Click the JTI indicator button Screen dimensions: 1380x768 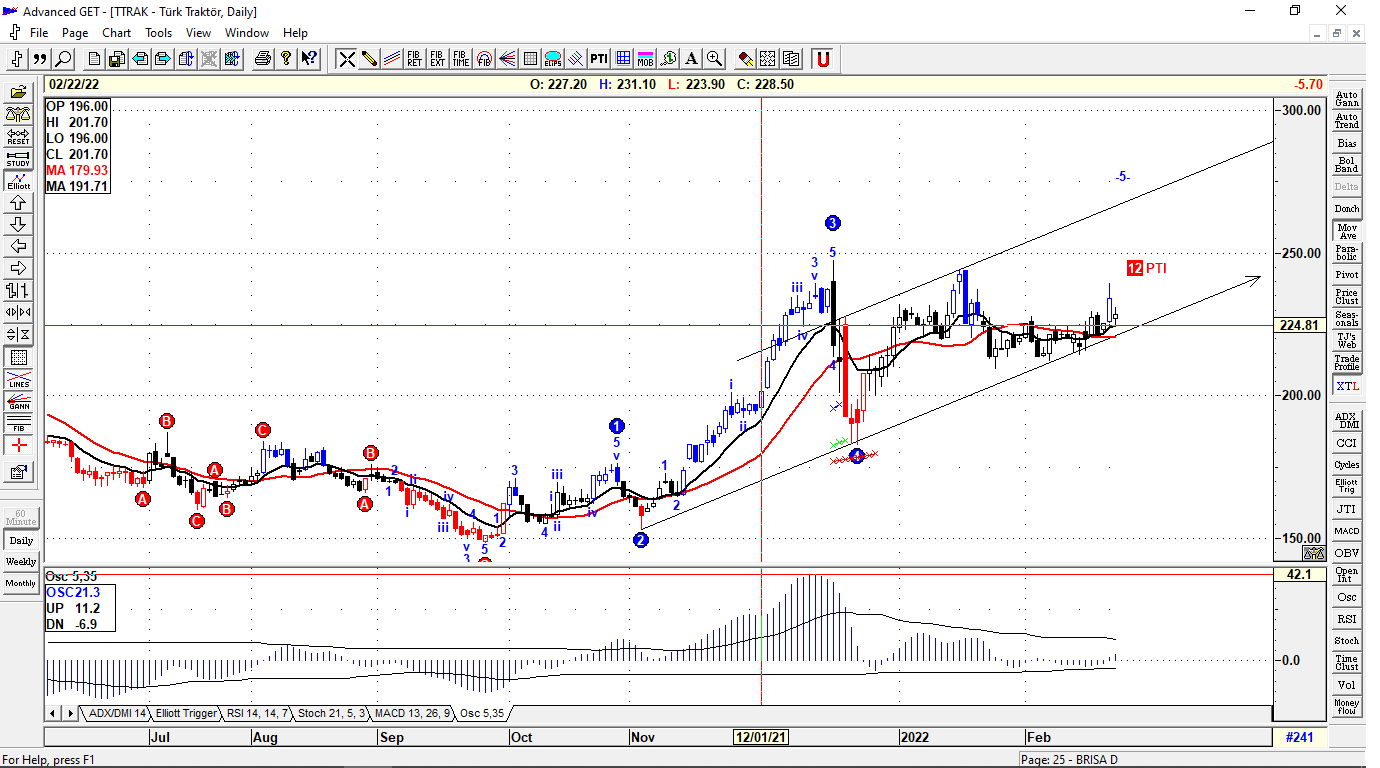coord(1347,509)
